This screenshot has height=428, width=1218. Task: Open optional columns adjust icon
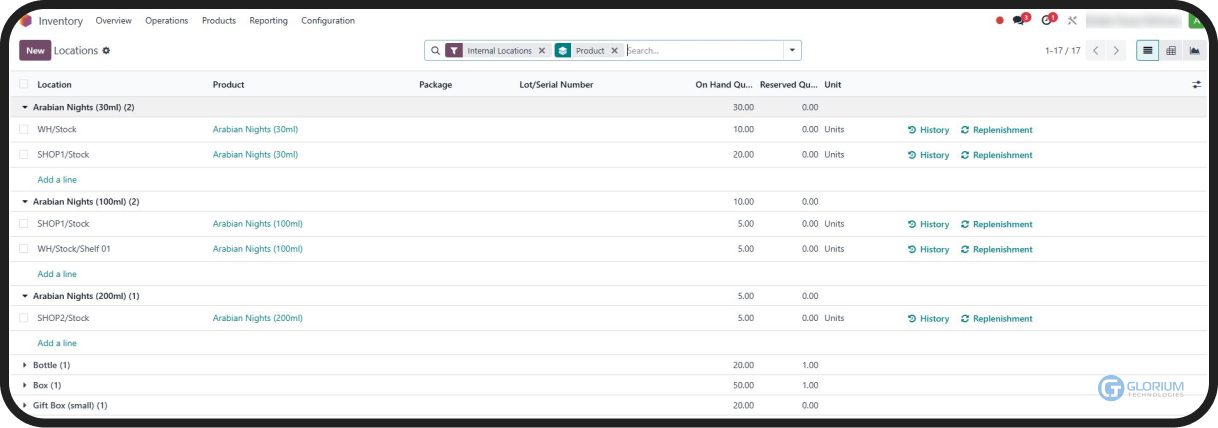(x=1196, y=85)
